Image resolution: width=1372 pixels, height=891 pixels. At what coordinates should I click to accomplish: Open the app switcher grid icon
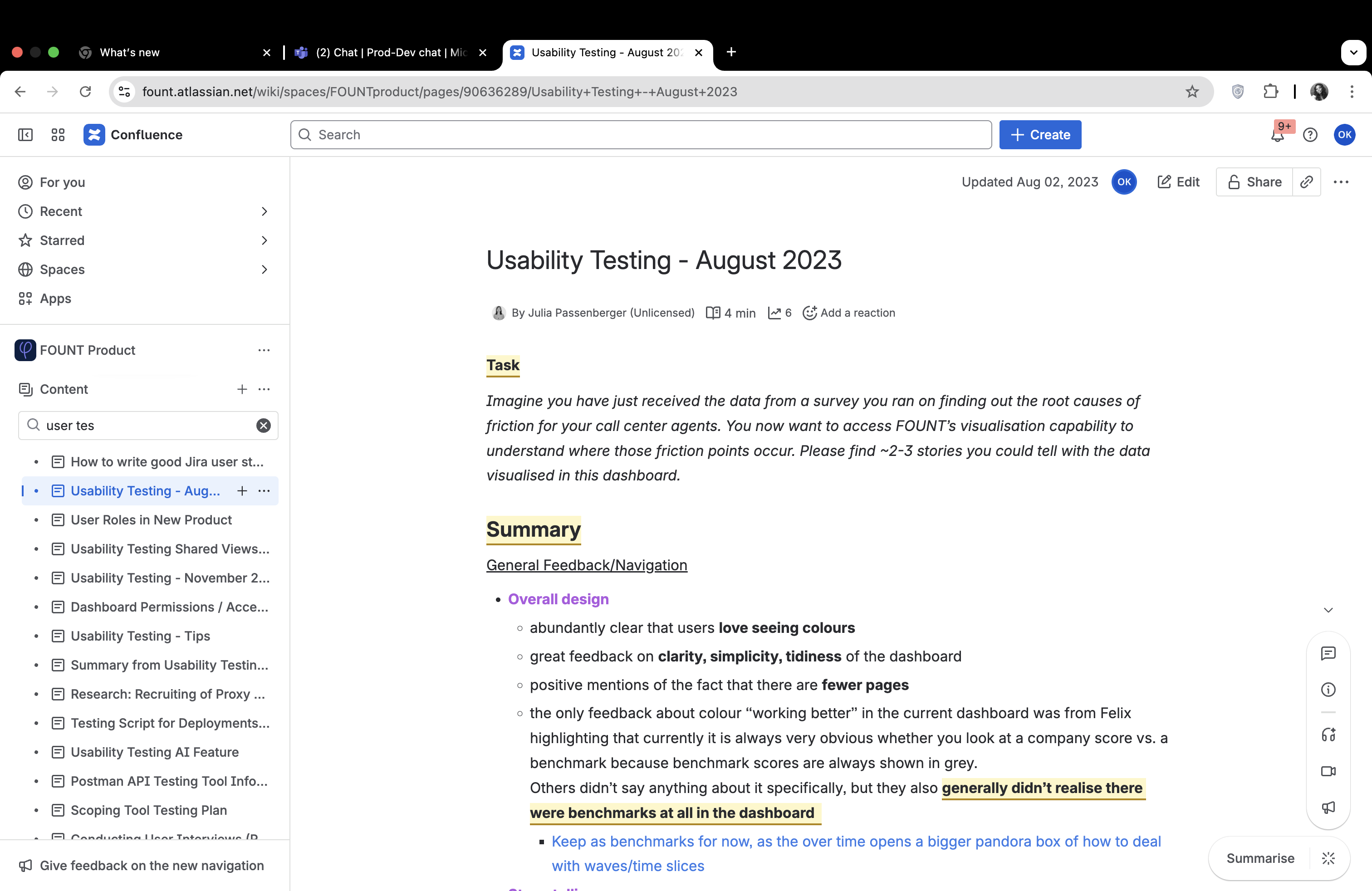coord(58,134)
